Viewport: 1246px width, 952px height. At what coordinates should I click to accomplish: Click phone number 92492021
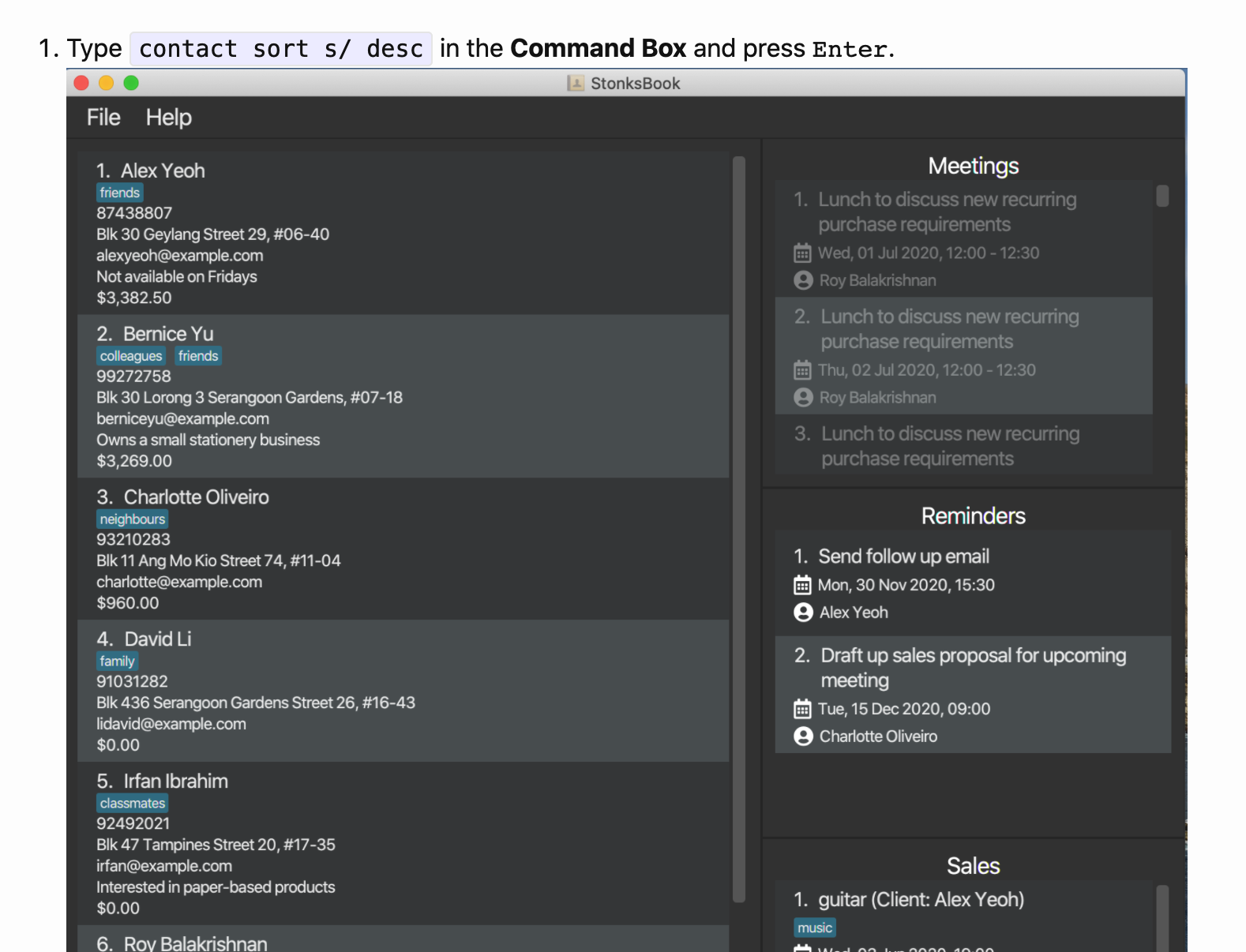[x=133, y=824]
